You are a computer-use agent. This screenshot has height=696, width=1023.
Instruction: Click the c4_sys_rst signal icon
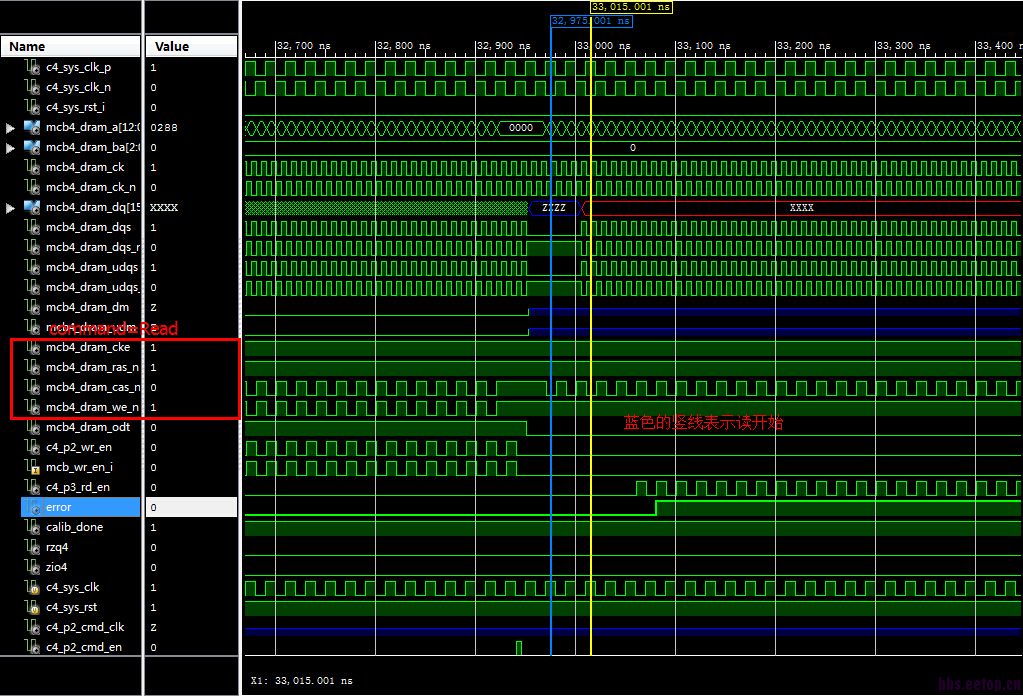[32, 607]
